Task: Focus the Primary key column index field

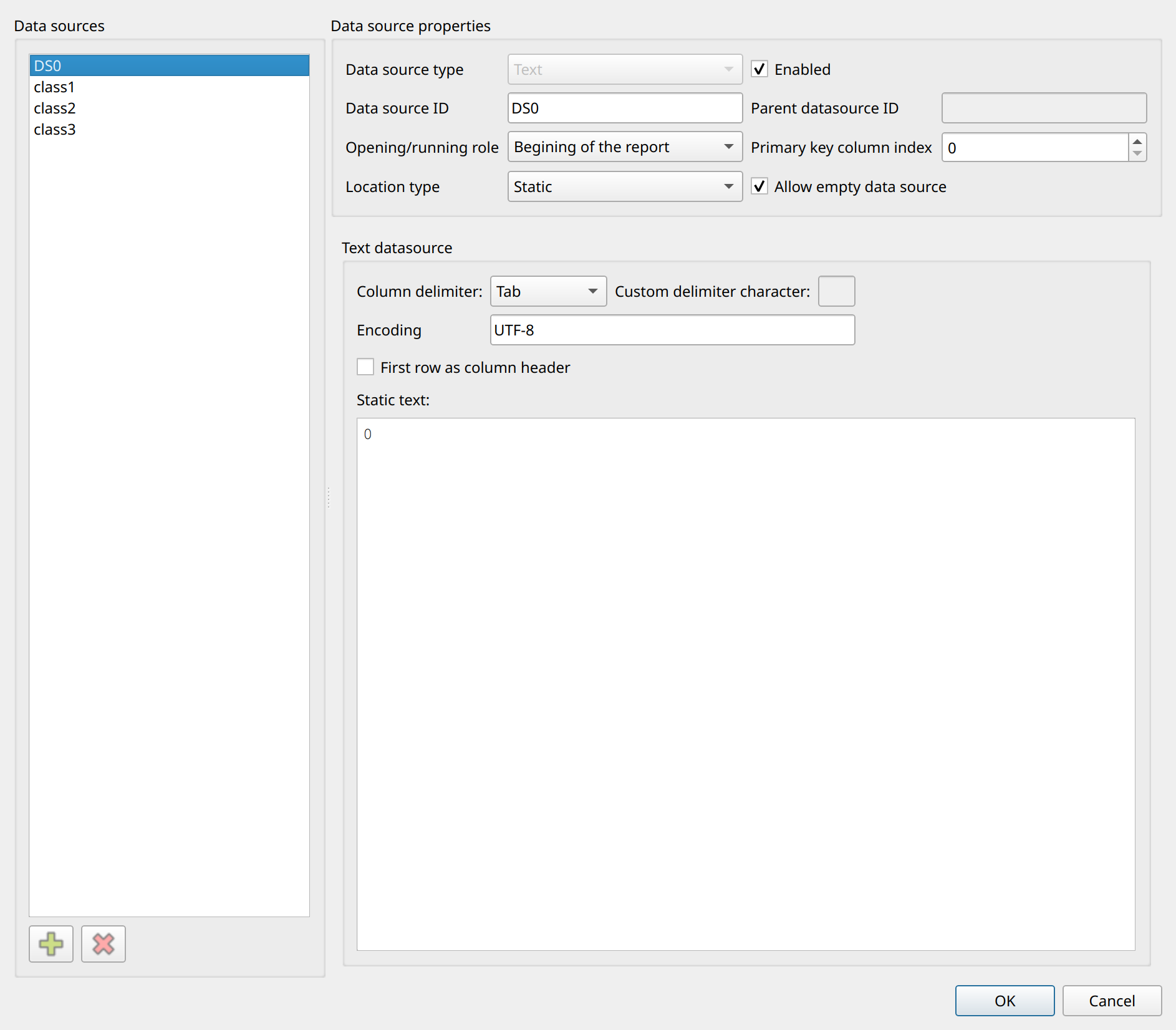Action: point(1035,147)
